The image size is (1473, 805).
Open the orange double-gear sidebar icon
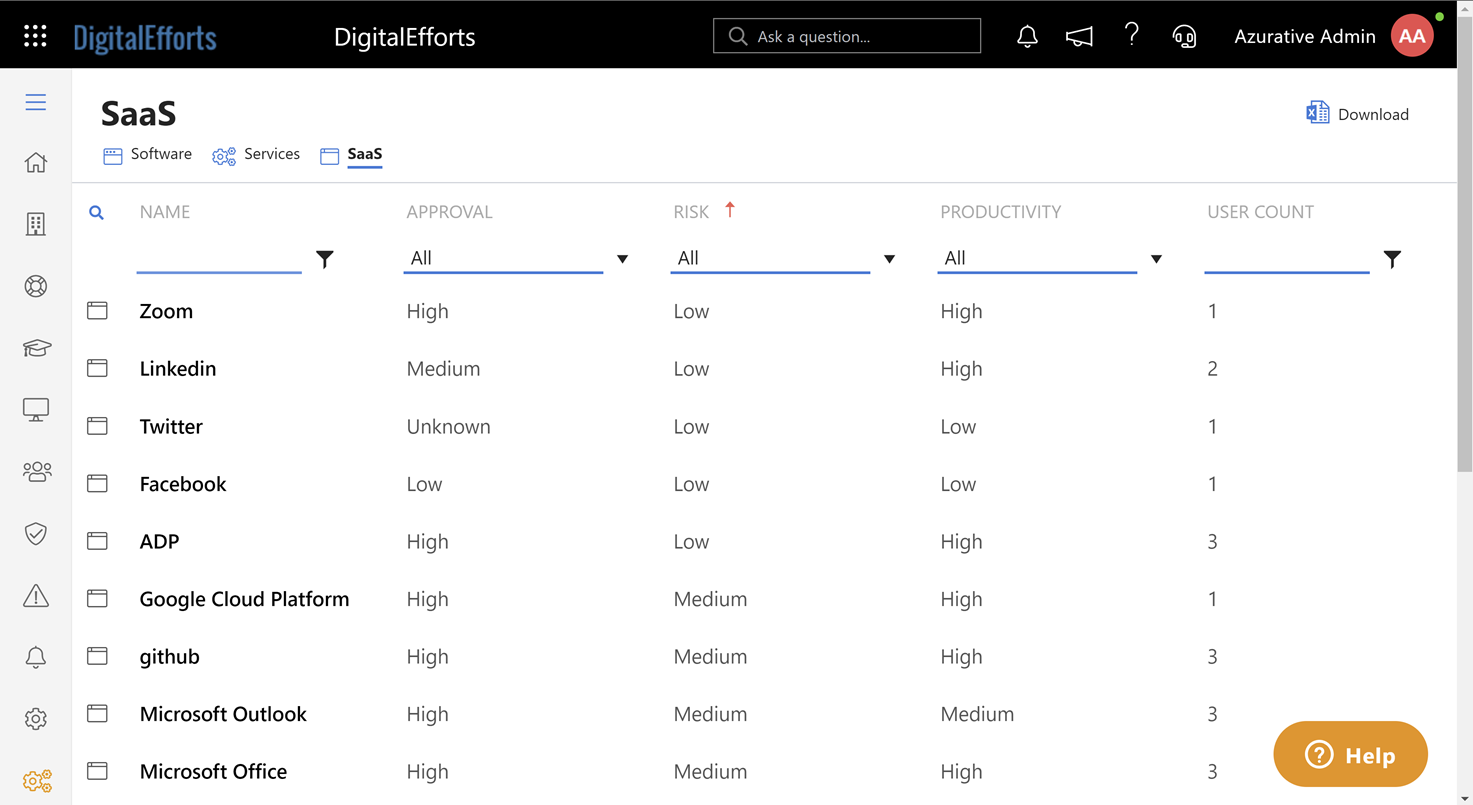[37, 781]
